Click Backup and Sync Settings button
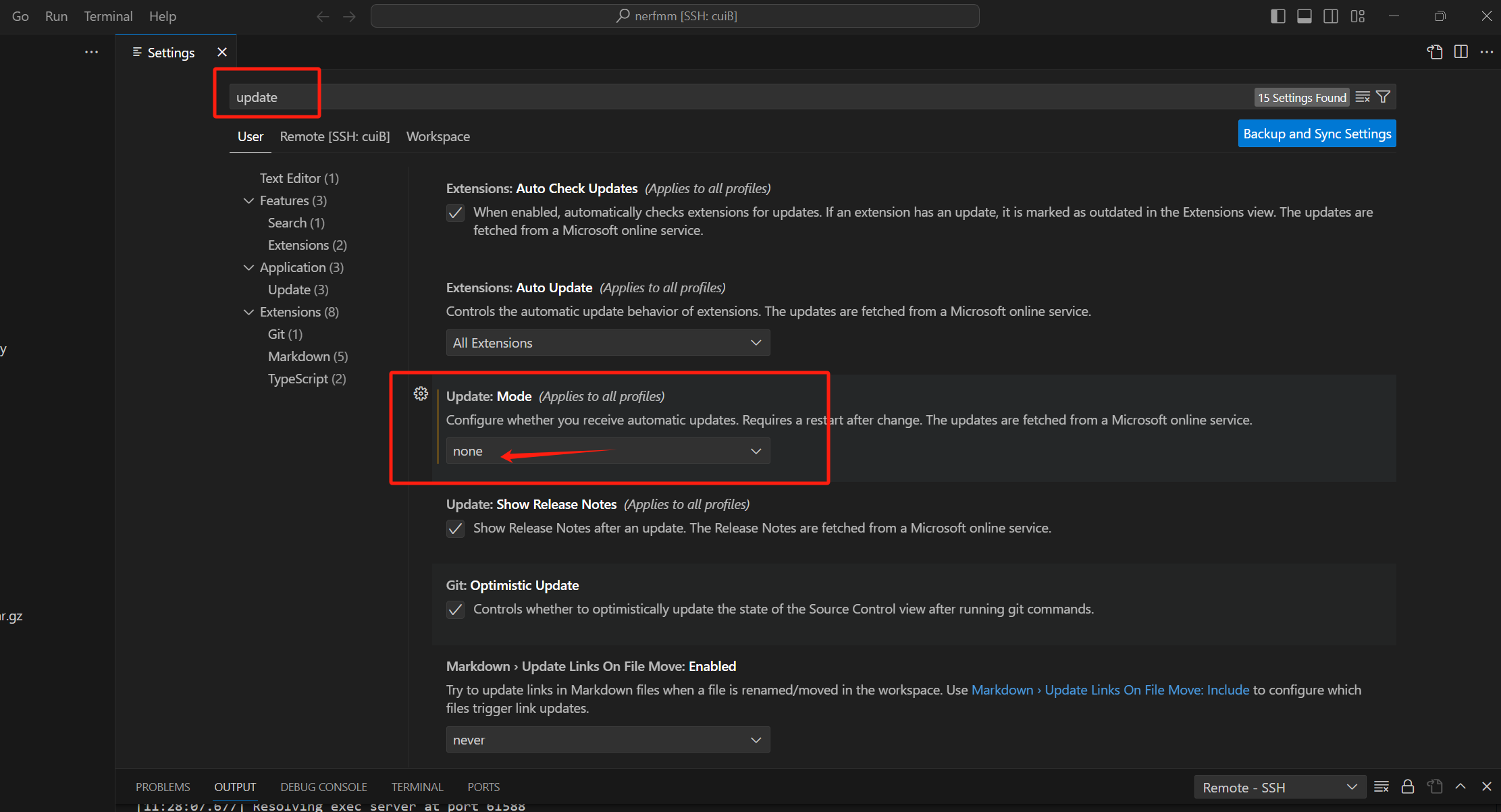The image size is (1501, 812). tap(1317, 134)
